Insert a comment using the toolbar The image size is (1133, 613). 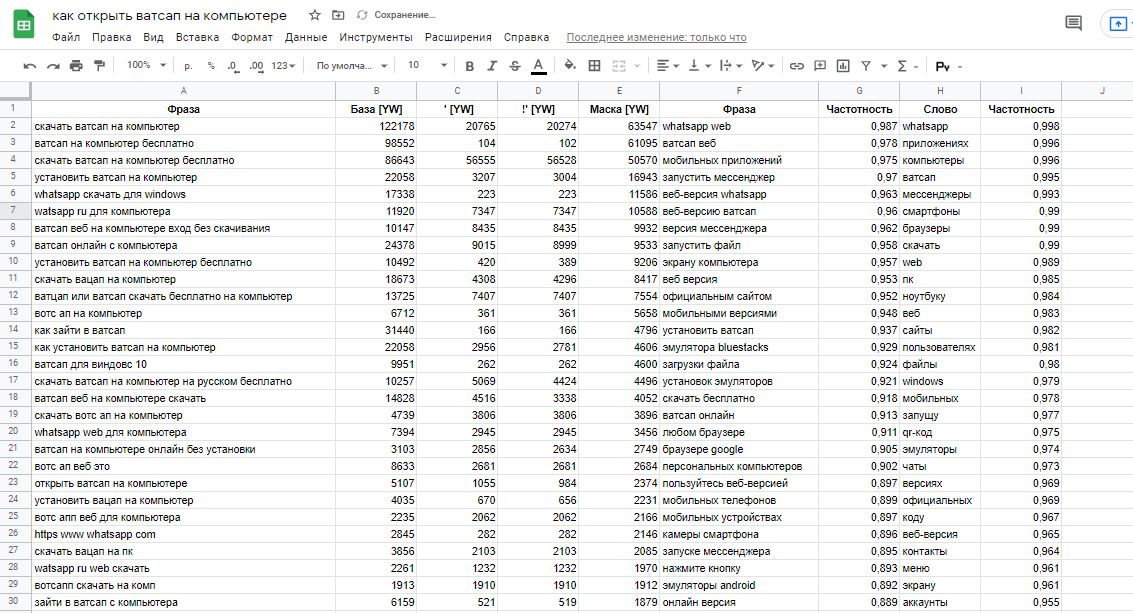[819, 66]
